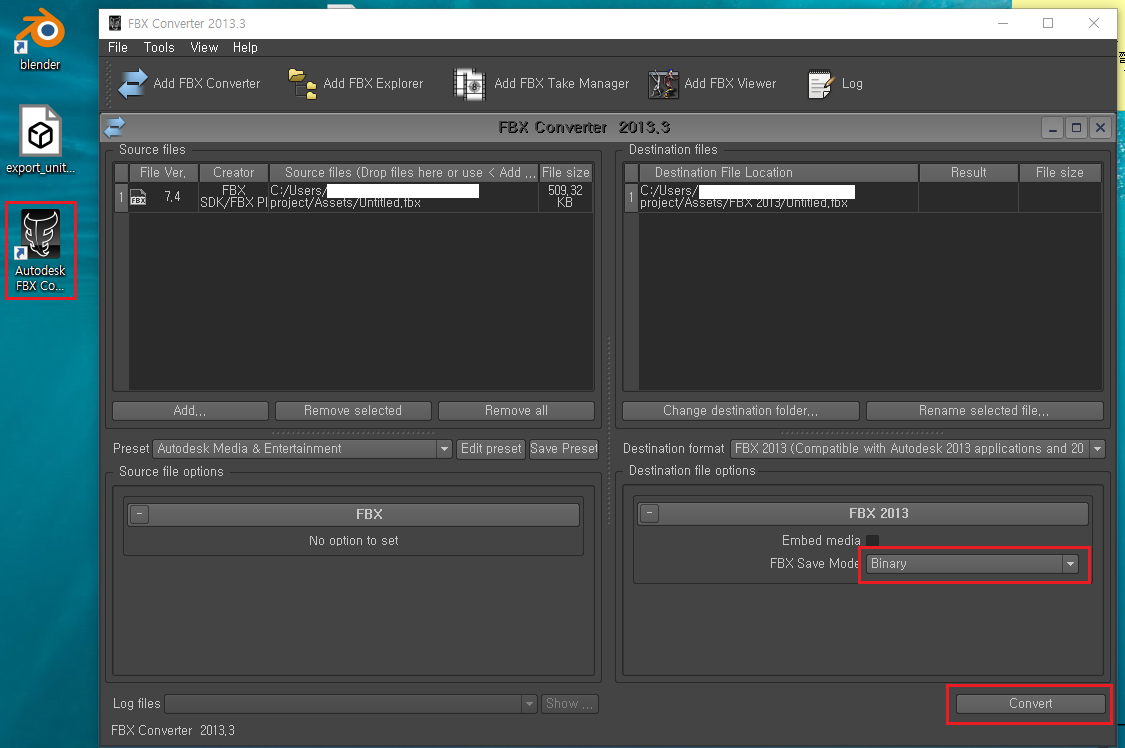The image size is (1125, 748).
Task: Open the View menu
Action: pyautogui.click(x=204, y=47)
